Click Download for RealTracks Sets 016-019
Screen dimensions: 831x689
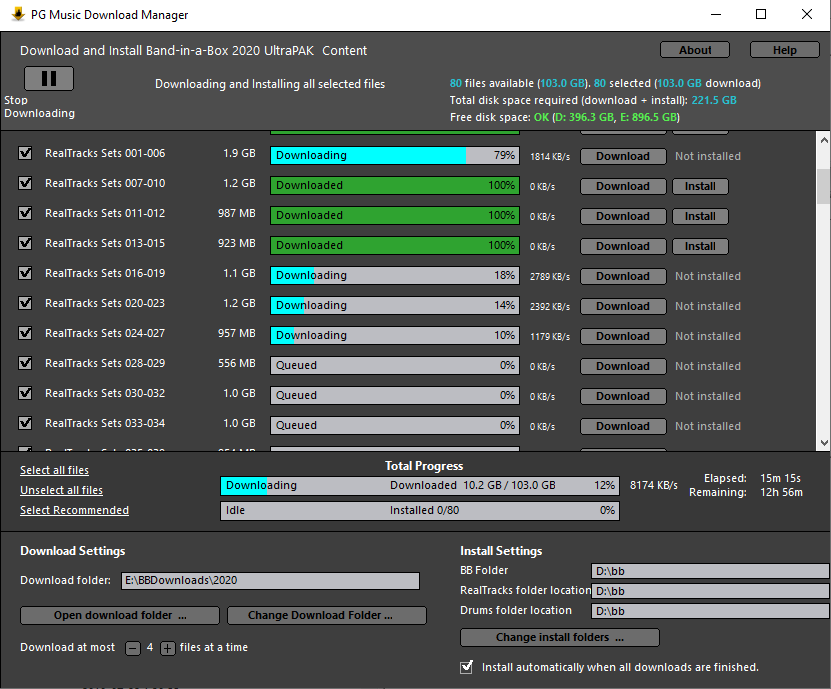click(x=623, y=276)
